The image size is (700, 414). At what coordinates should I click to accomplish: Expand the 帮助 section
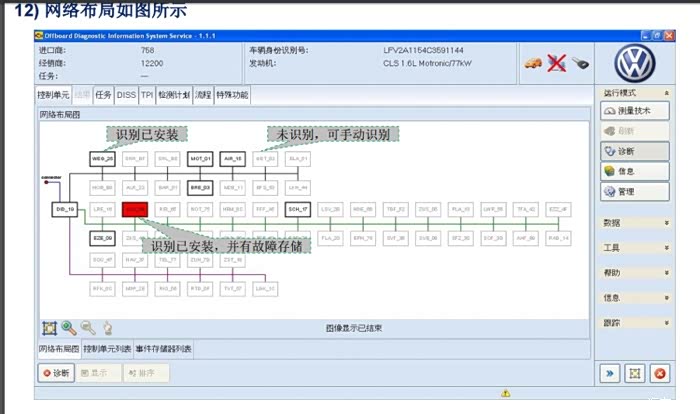click(x=635, y=273)
